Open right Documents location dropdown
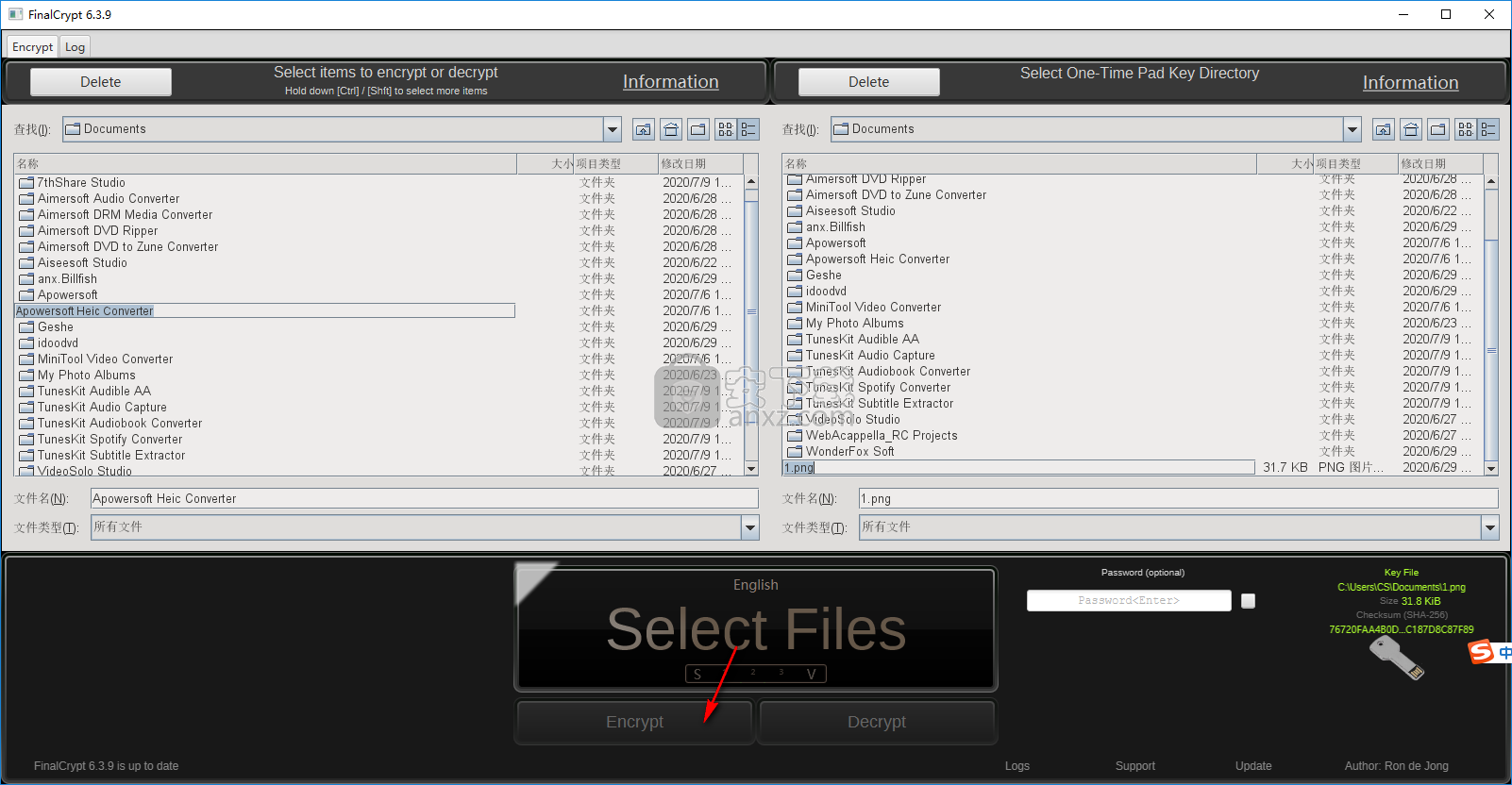This screenshot has width=1512, height=785. (x=1352, y=129)
